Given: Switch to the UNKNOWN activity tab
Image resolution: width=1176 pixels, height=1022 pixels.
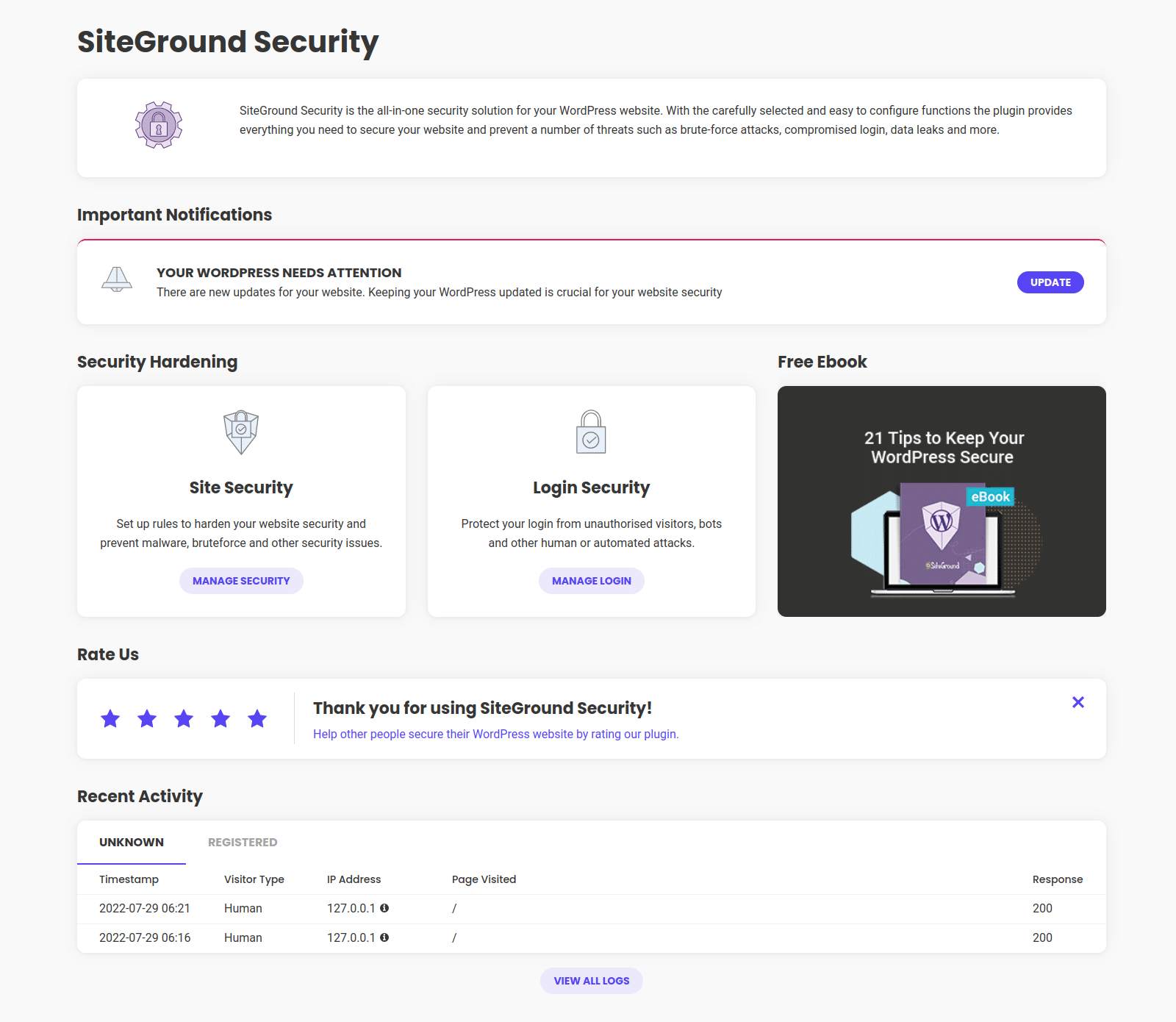Looking at the screenshot, I should click(x=132, y=843).
